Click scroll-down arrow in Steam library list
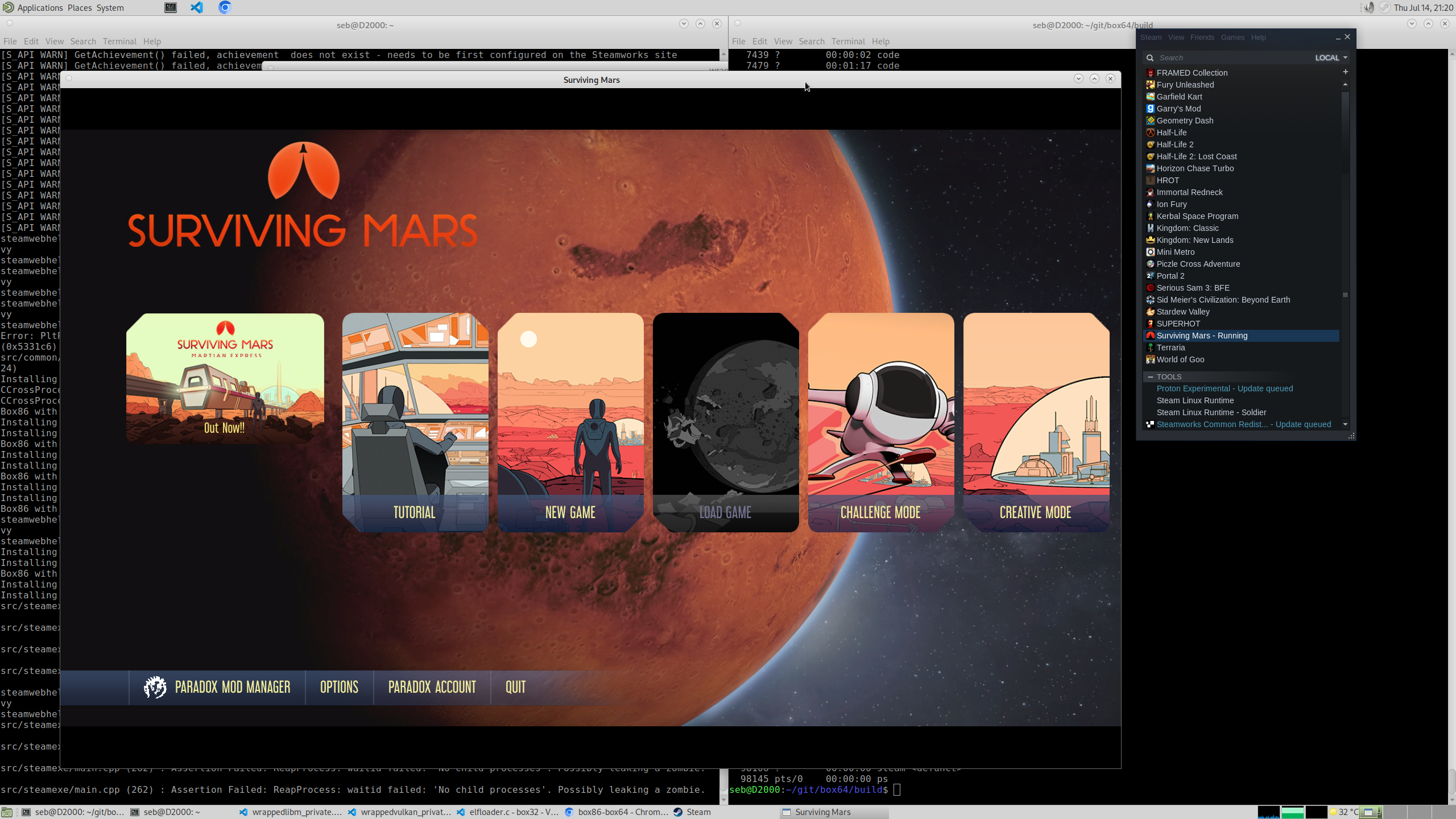 (1345, 424)
